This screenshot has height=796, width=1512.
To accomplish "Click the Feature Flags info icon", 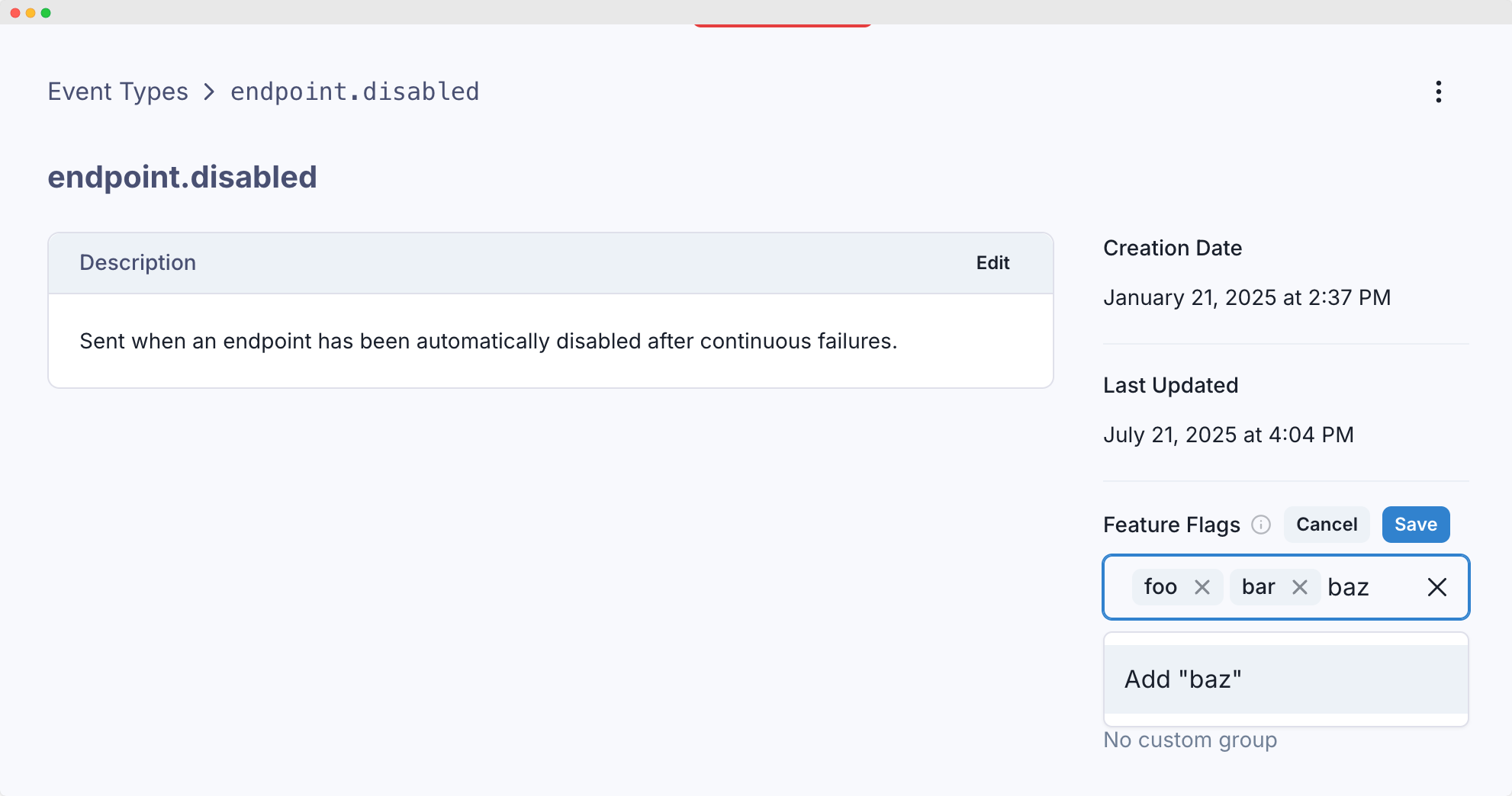I will (1261, 525).
